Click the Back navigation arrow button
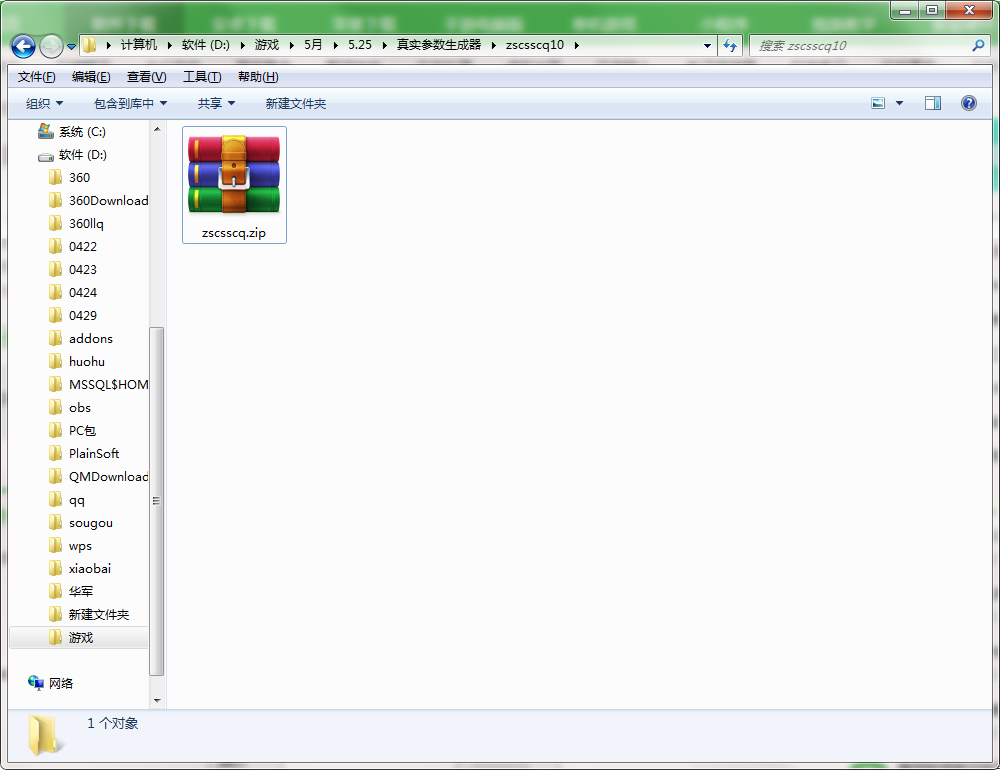 point(24,46)
